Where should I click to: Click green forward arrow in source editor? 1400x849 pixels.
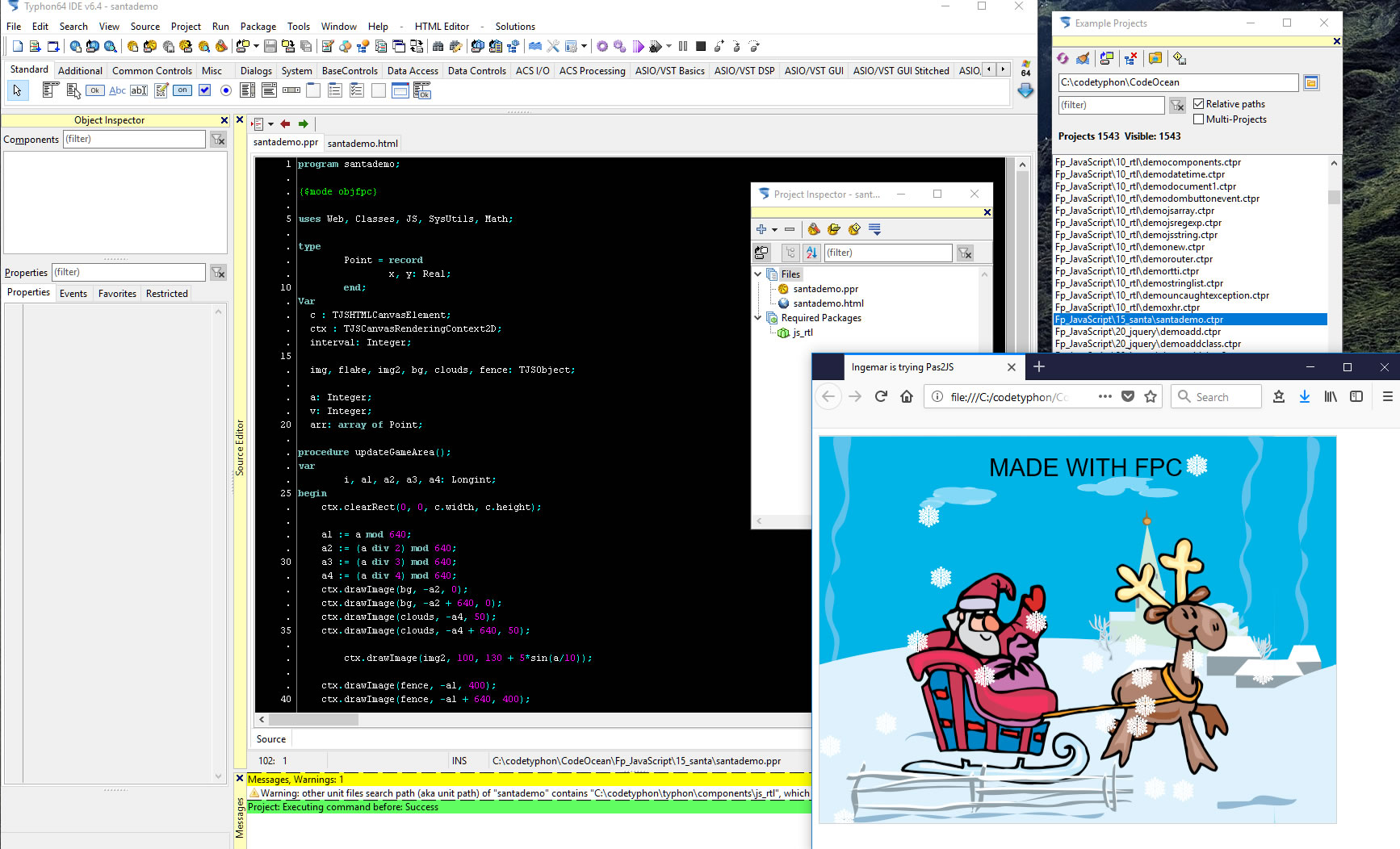point(304,124)
